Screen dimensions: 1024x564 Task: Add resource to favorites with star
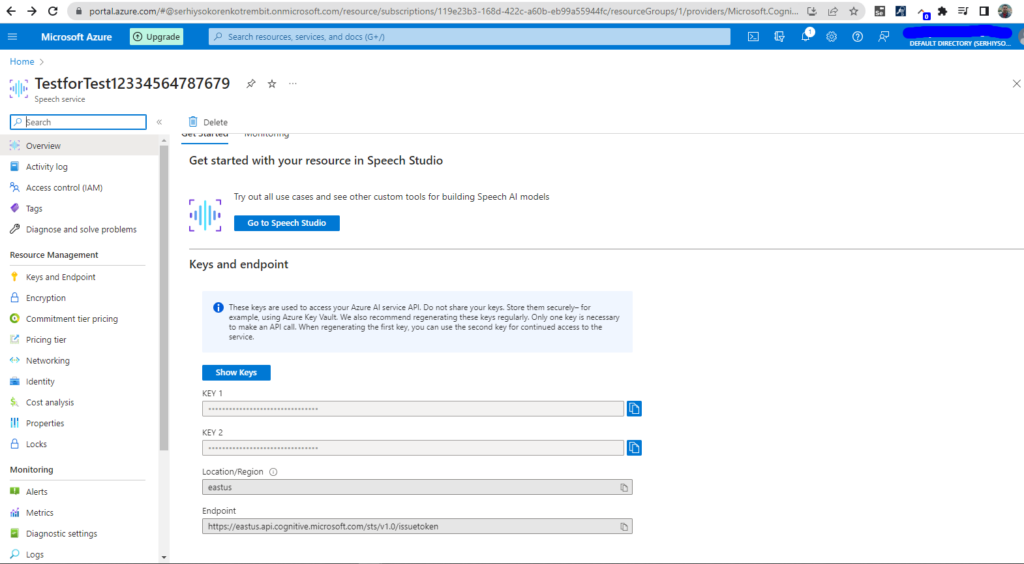[272, 84]
